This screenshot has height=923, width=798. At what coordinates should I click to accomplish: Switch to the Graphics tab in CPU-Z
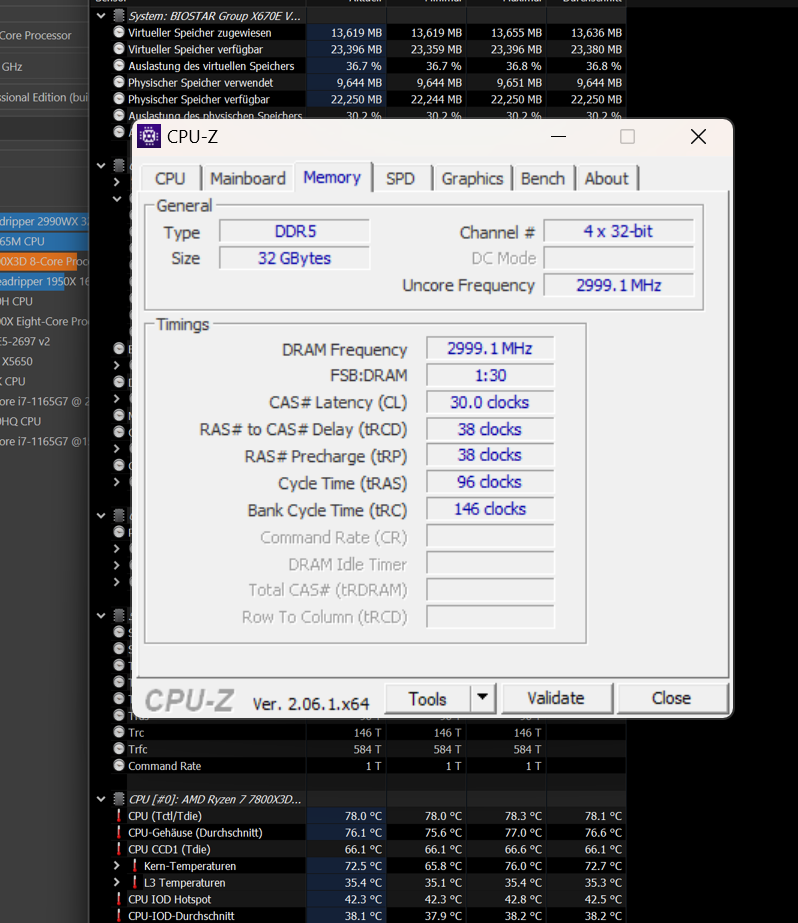472,178
